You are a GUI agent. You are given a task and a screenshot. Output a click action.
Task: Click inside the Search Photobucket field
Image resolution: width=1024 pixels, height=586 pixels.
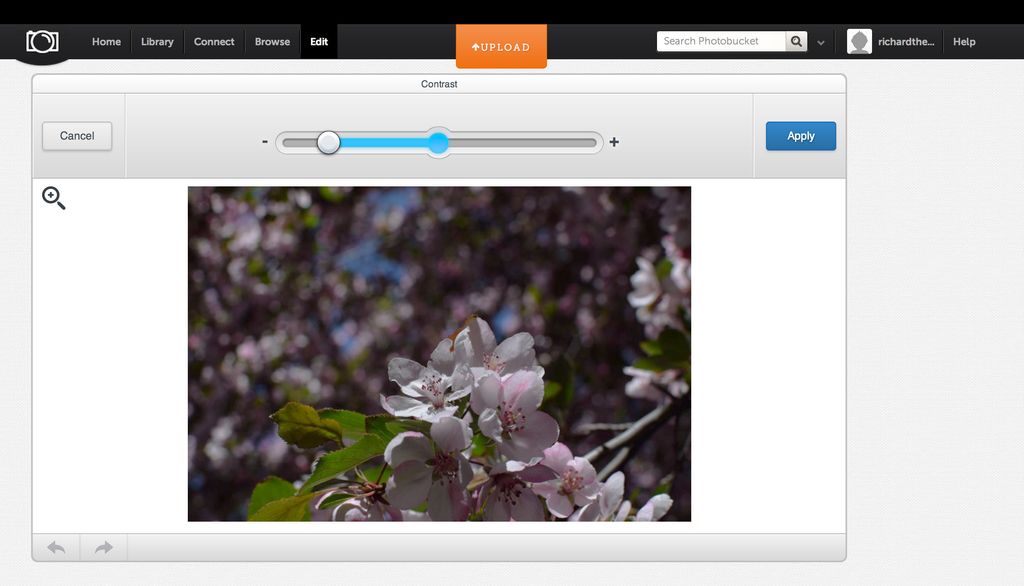(x=720, y=41)
